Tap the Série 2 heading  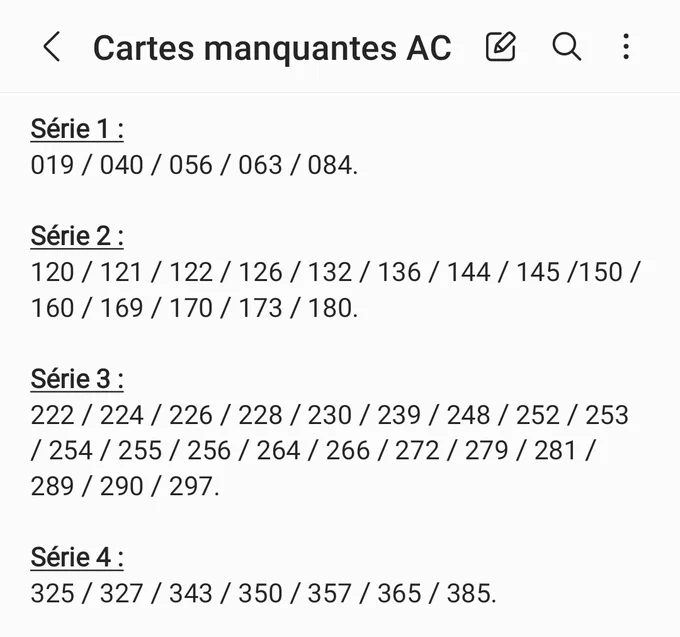coord(77,236)
